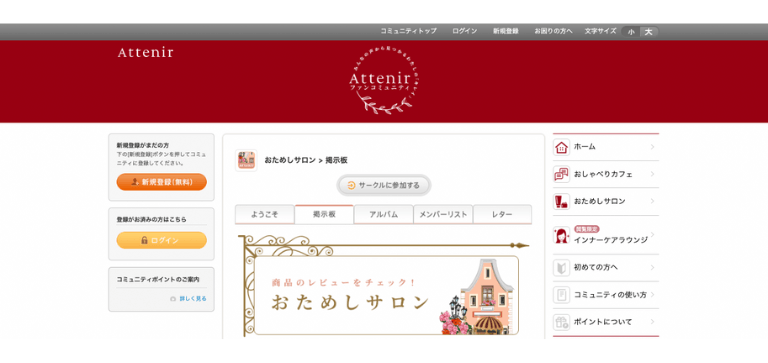Set font size to 小

pyautogui.click(x=631, y=32)
